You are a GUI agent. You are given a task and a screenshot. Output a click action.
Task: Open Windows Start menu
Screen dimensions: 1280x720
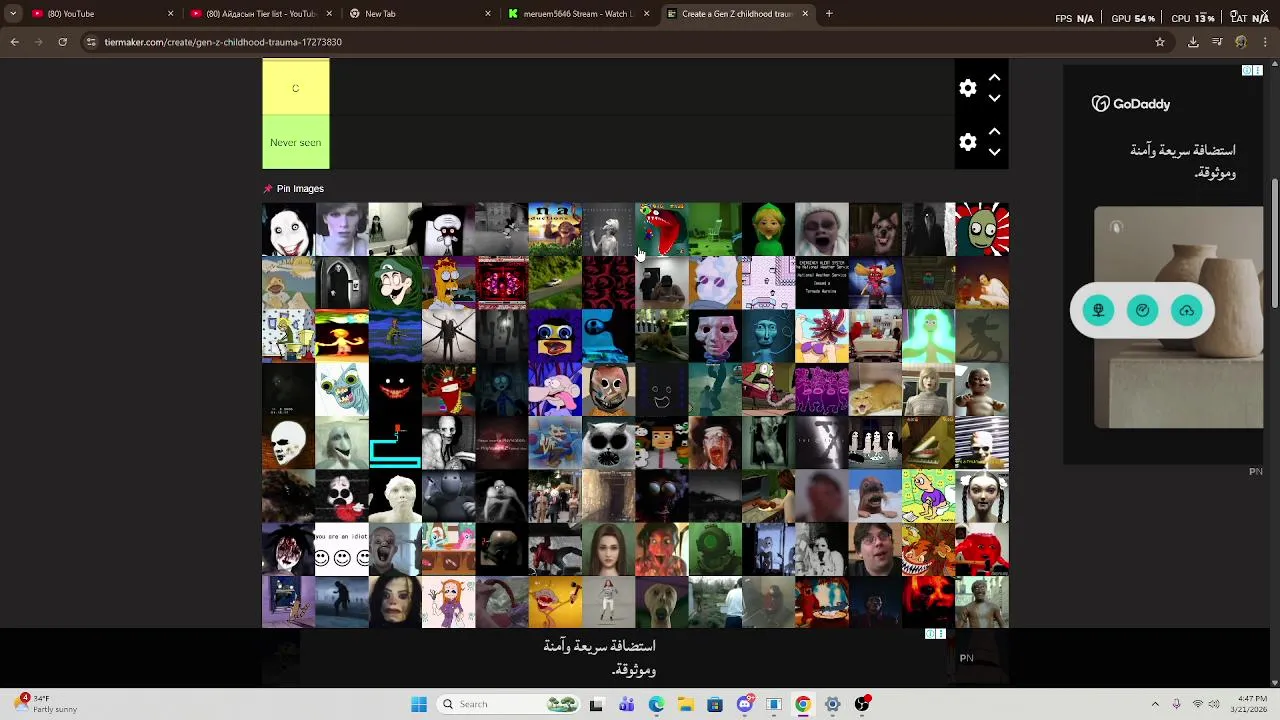[x=419, y=704]
